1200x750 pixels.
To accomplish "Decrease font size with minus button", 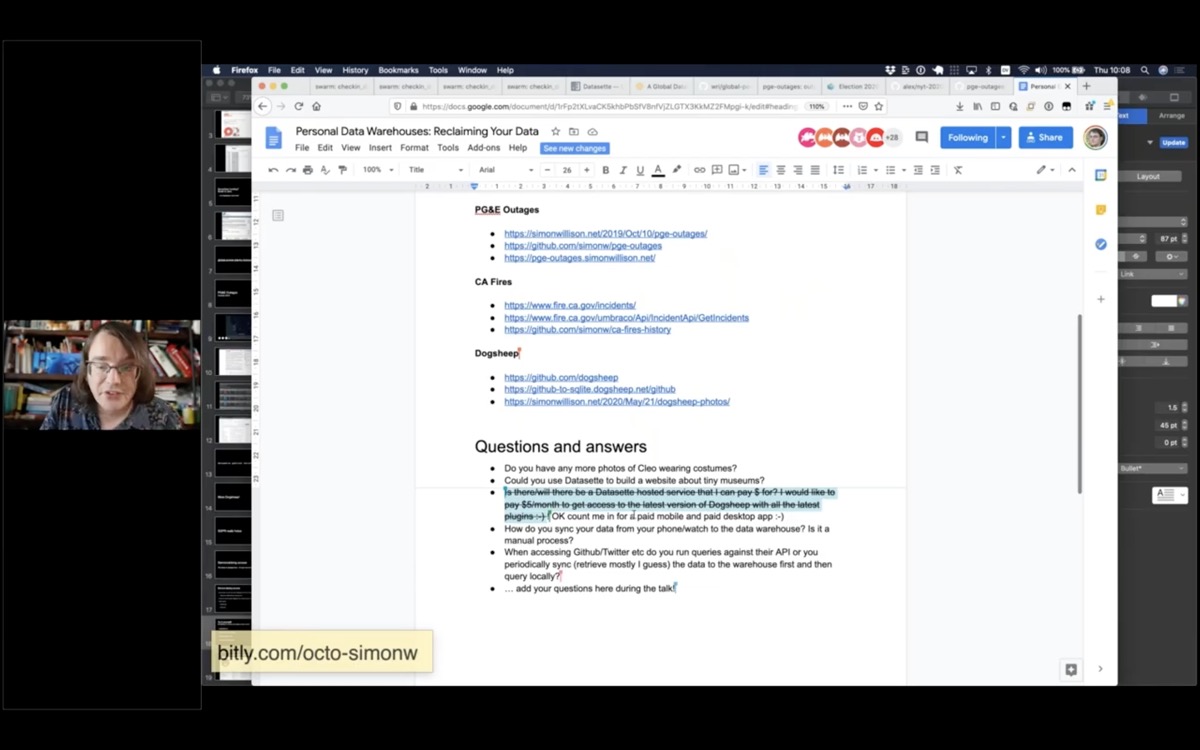I will [547, 170].
